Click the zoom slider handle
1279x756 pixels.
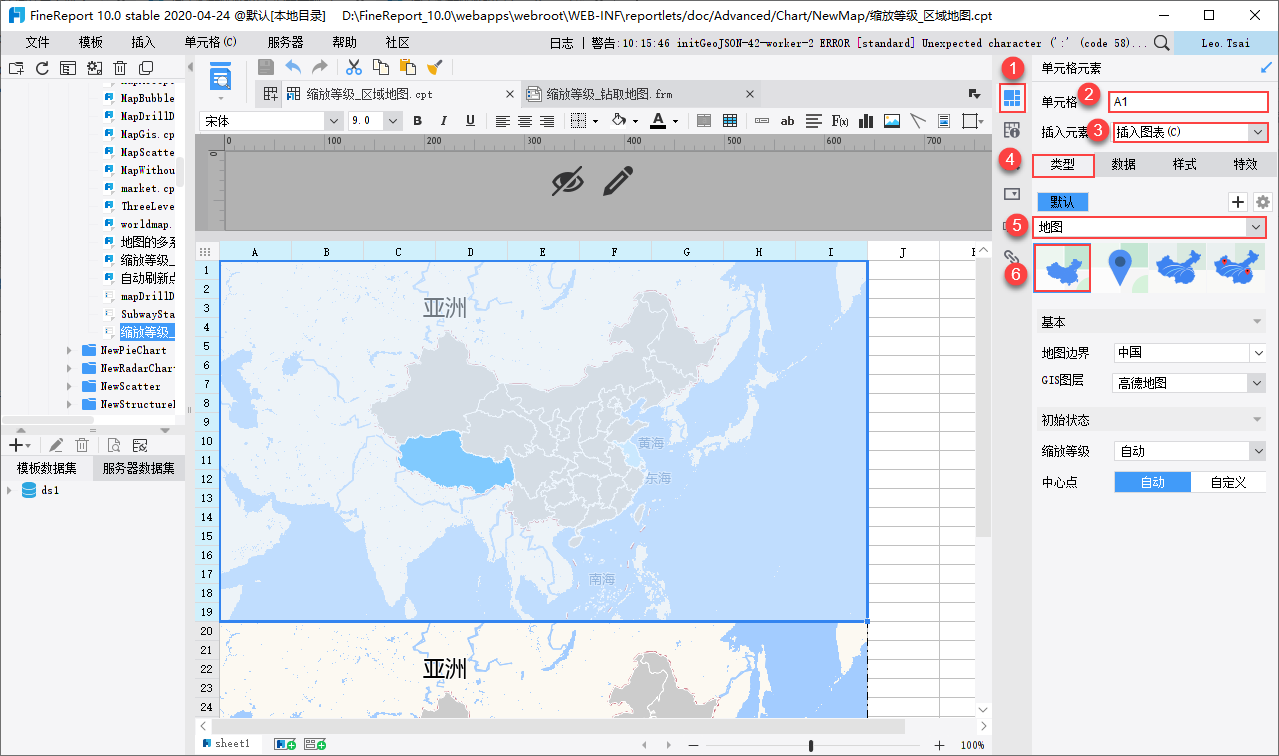810,745
